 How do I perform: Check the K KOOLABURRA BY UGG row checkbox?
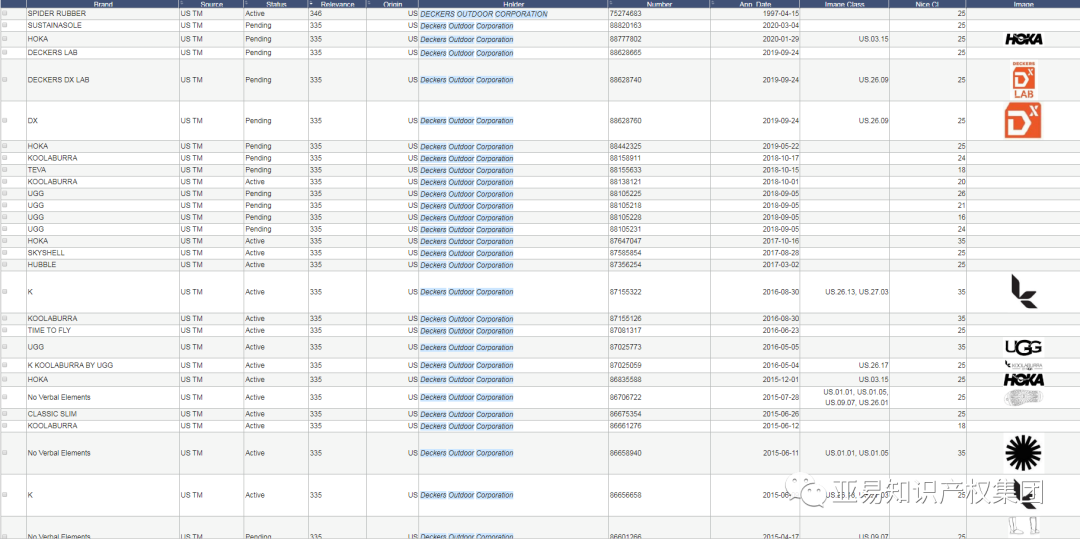(x=6, y=366)
